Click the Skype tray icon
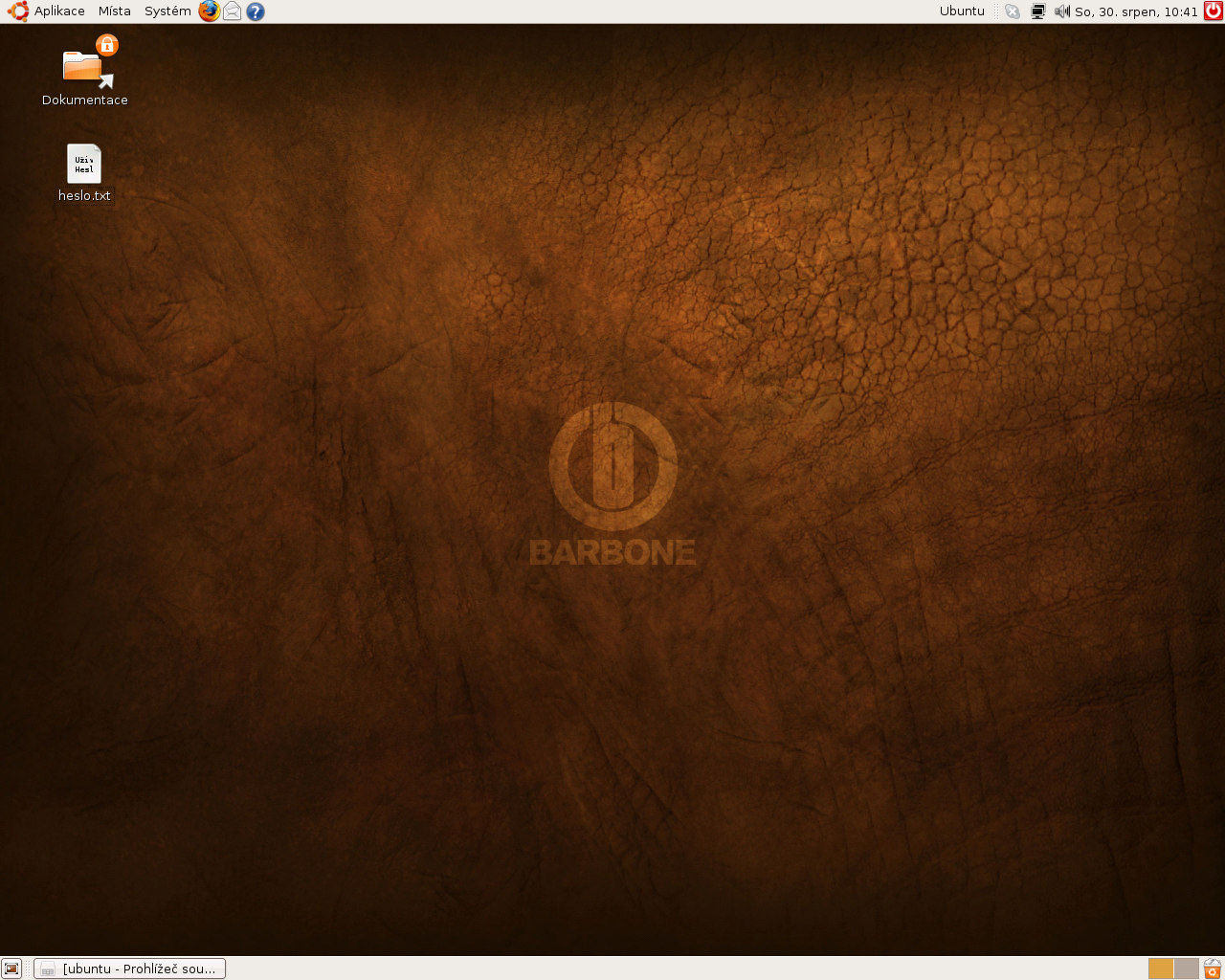Screen dimensions: 1225x980 point(1012,11)
